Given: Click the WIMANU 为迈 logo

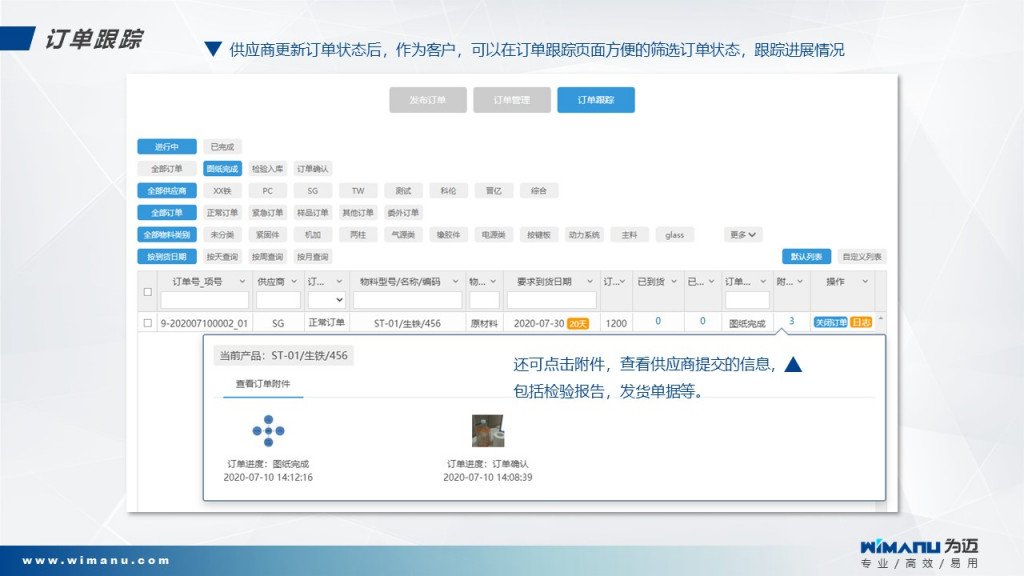Looking at the screenshot, I should (x=918, y=548).
